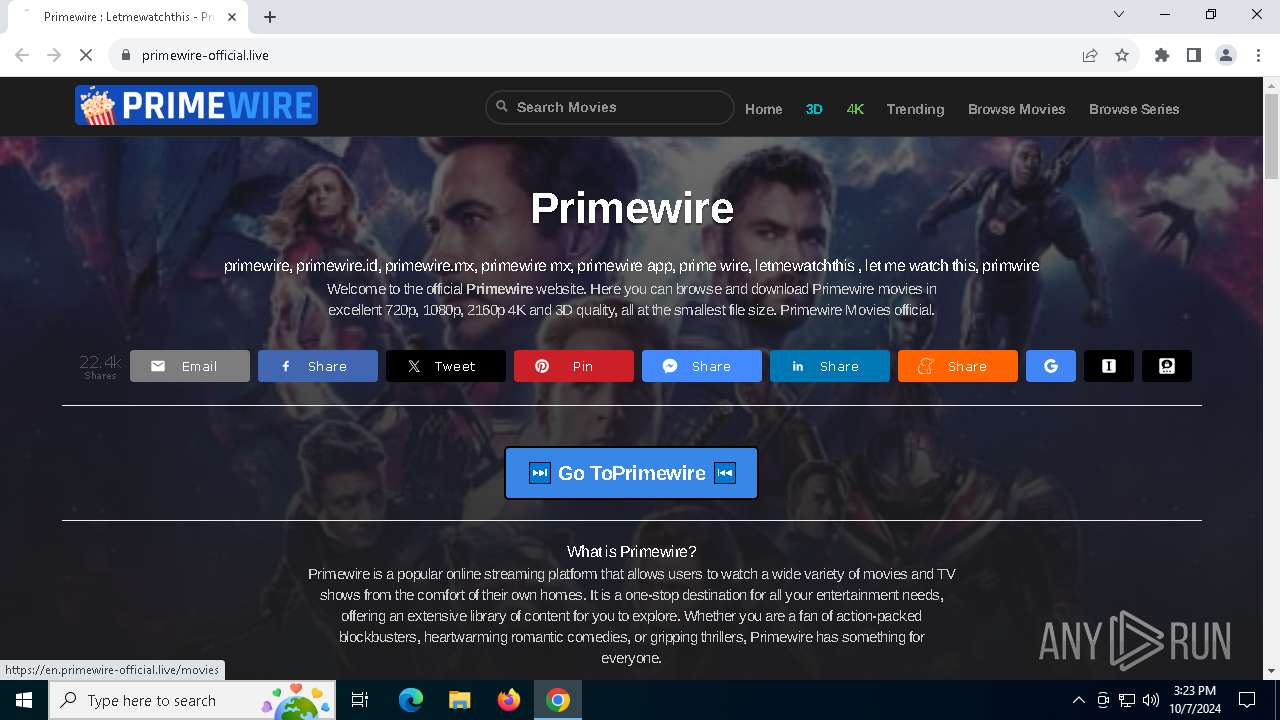Open File Explorer from taskbar
Image resolution: width=1280 pixels, height=720 pixels.
[459, 700]
